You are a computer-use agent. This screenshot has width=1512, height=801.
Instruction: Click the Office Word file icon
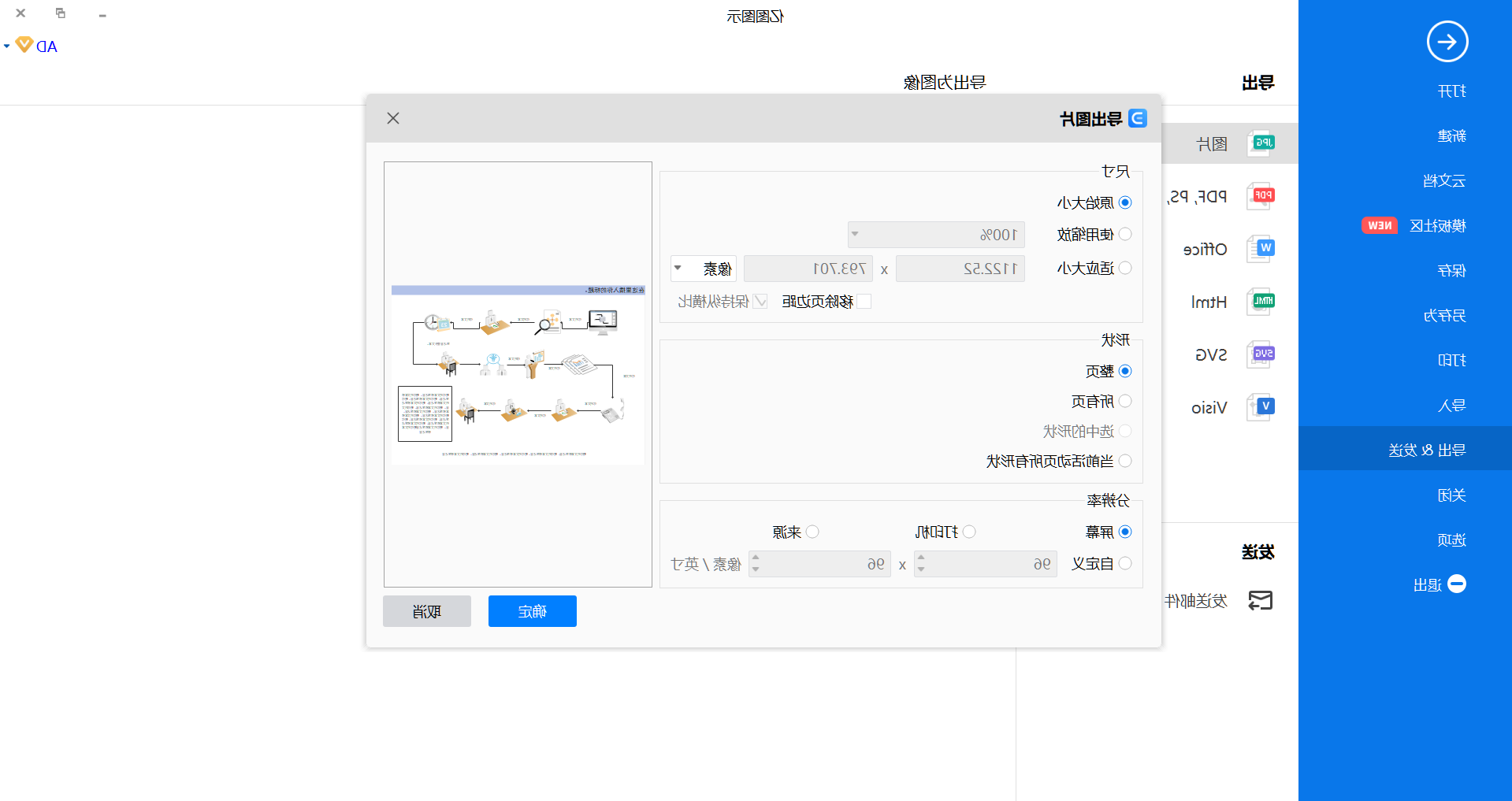(1261, 249)
